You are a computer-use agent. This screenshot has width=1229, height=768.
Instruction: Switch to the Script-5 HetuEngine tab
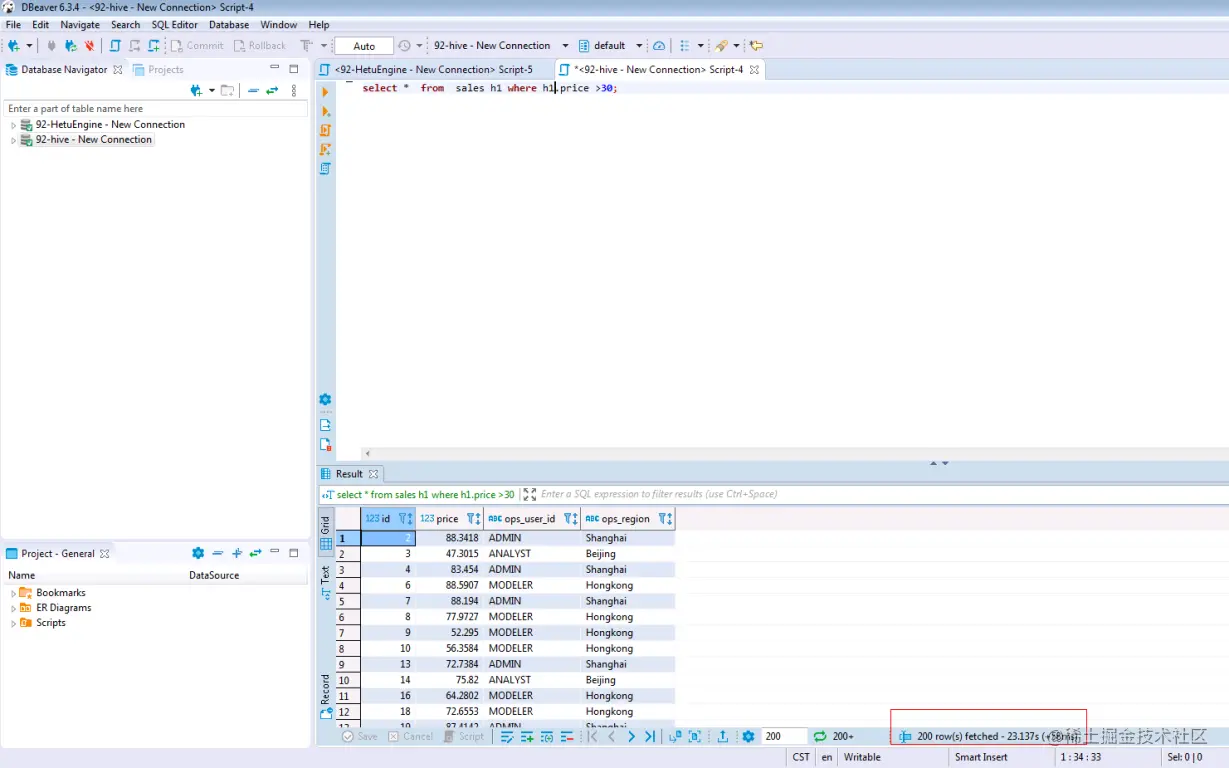pos(433,70)
